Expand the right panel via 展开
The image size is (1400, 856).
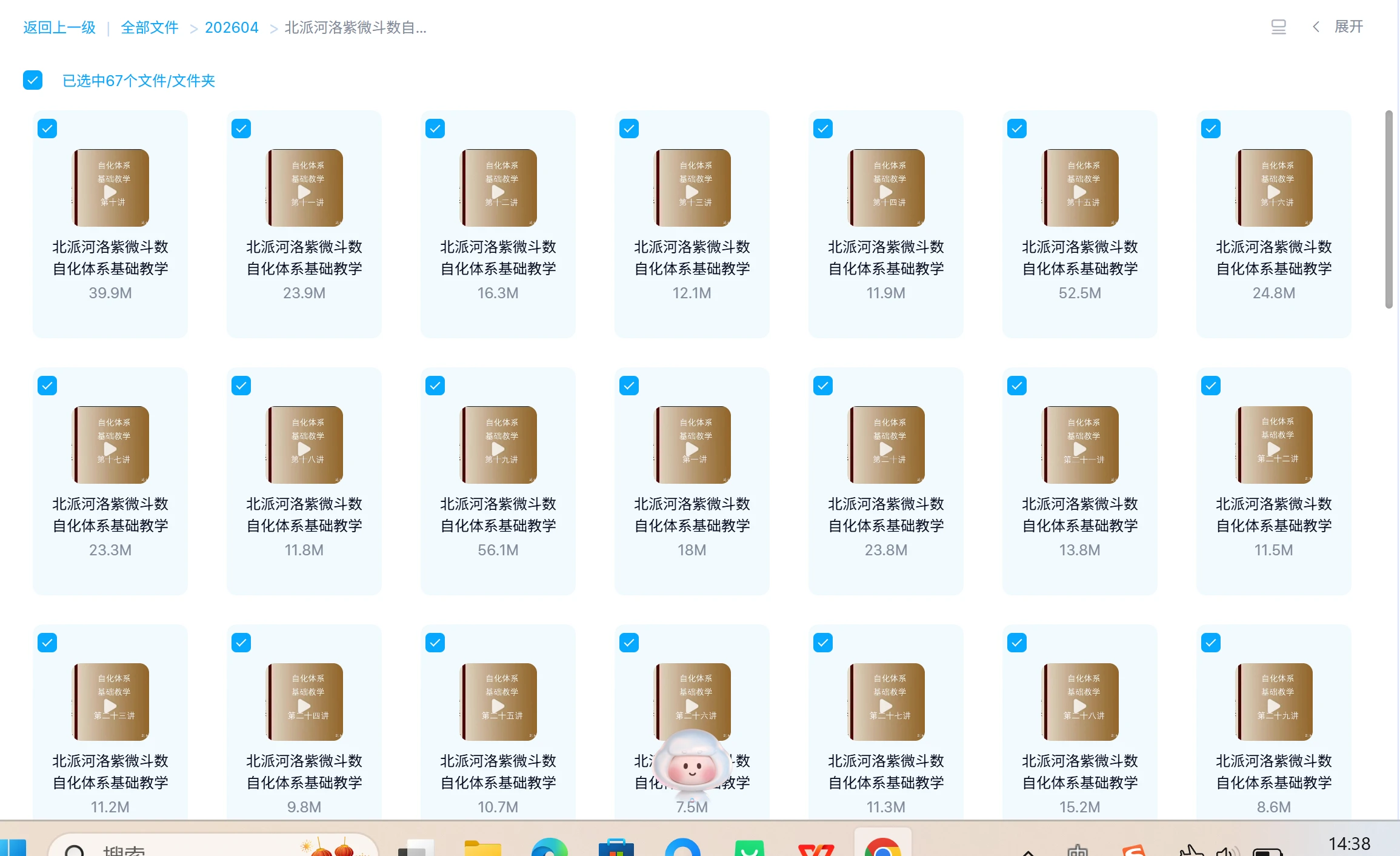click(x=1348, y=27)
